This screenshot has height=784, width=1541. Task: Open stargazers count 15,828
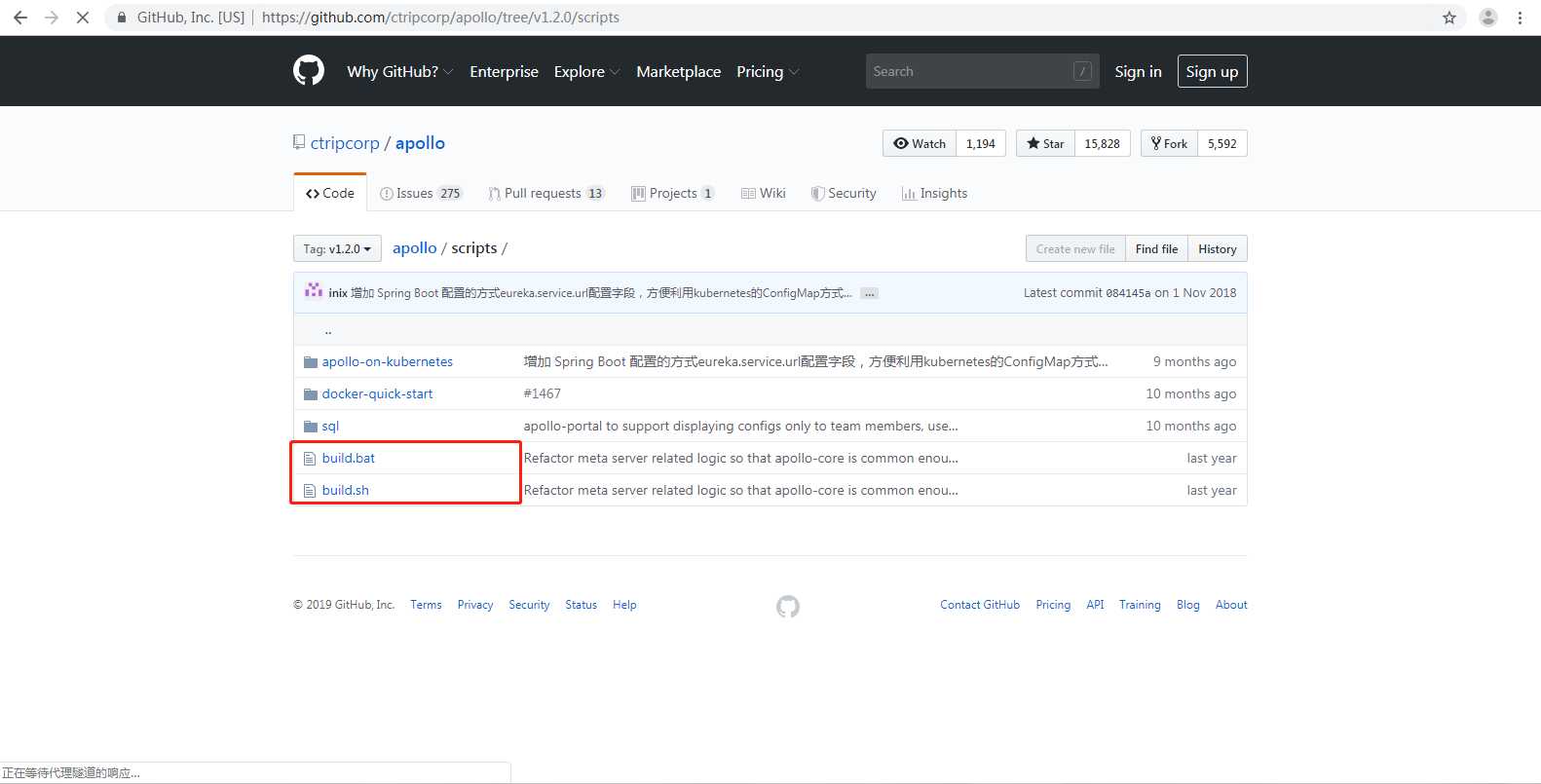click(1102, 143)
